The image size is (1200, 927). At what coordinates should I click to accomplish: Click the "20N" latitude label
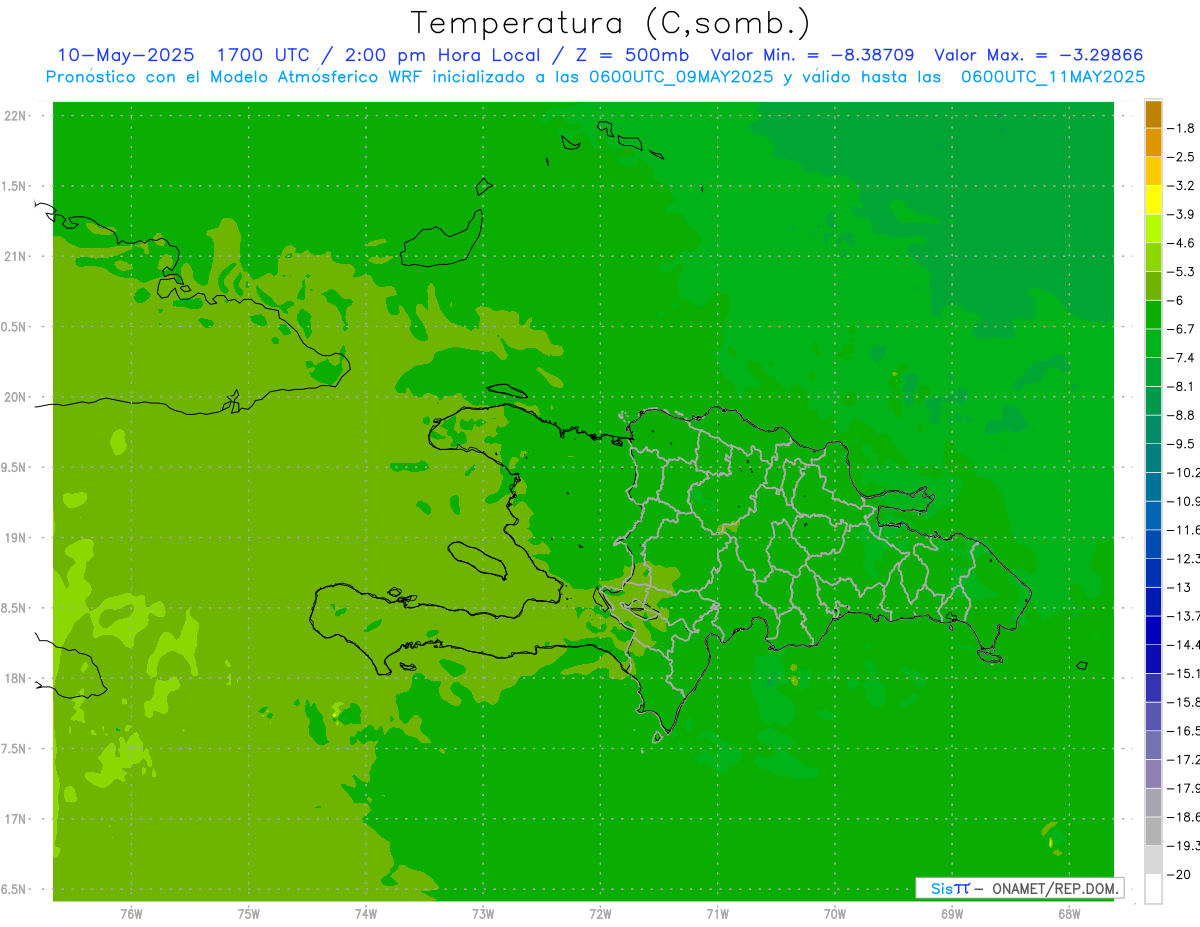(16, 397)
